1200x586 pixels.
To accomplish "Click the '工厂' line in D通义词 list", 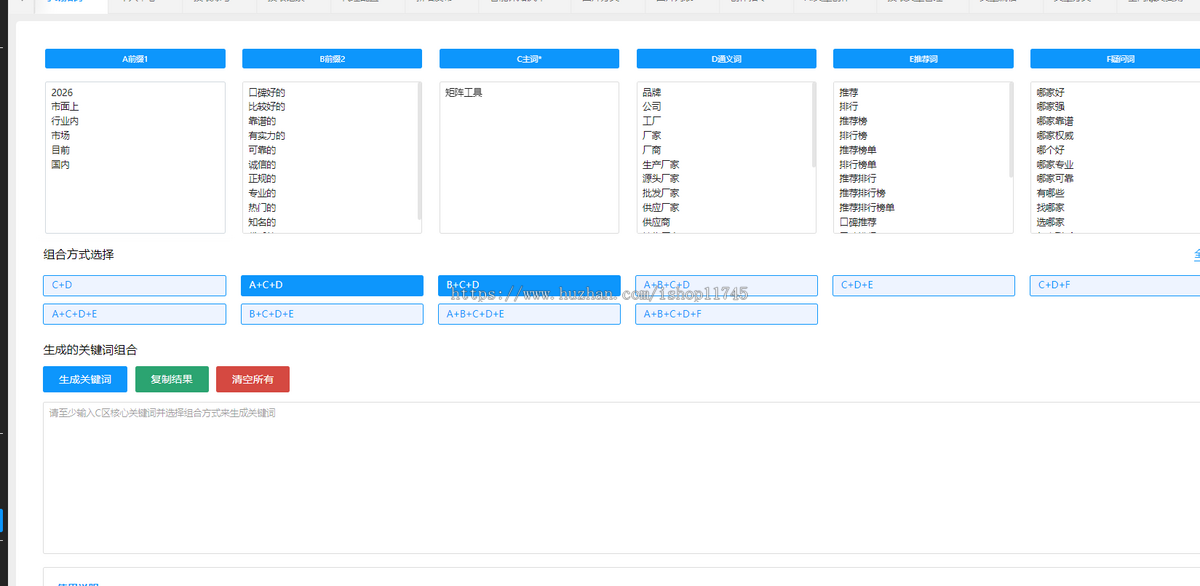I will [652, 121].
